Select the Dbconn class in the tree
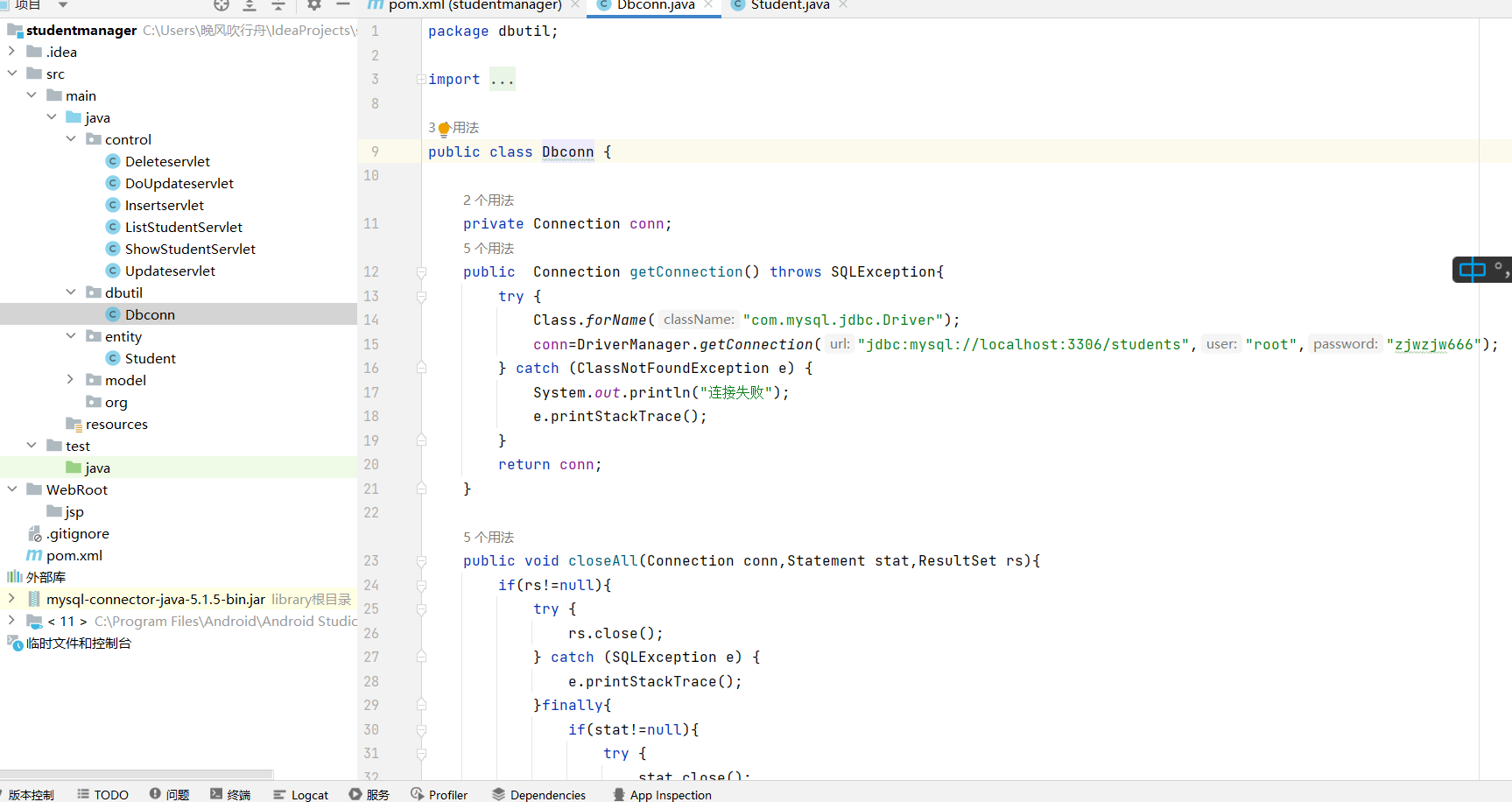The height and width of the screenshot is (802, 1512). tap(150, 314)
